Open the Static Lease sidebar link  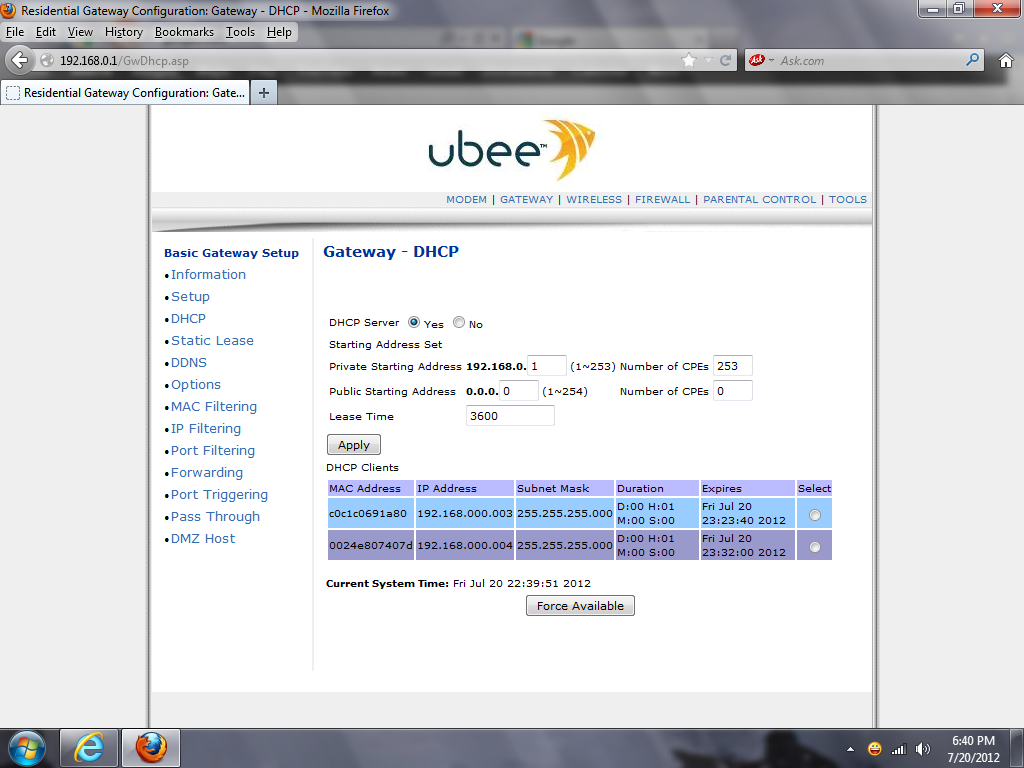212,341
